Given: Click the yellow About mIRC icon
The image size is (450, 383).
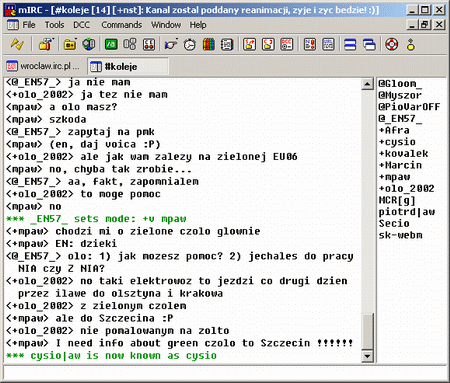Looking at the screenshot, I should pos(411,44).
